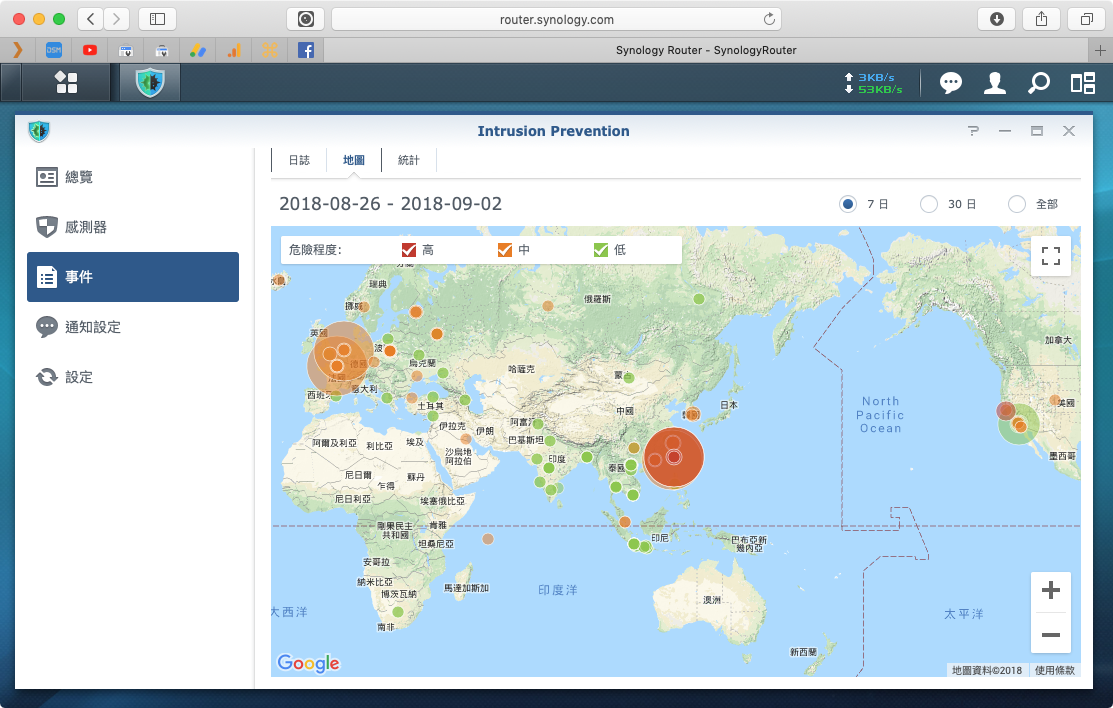1113x708 pixels.
Task: Click Safari back button
Action: 90,19
